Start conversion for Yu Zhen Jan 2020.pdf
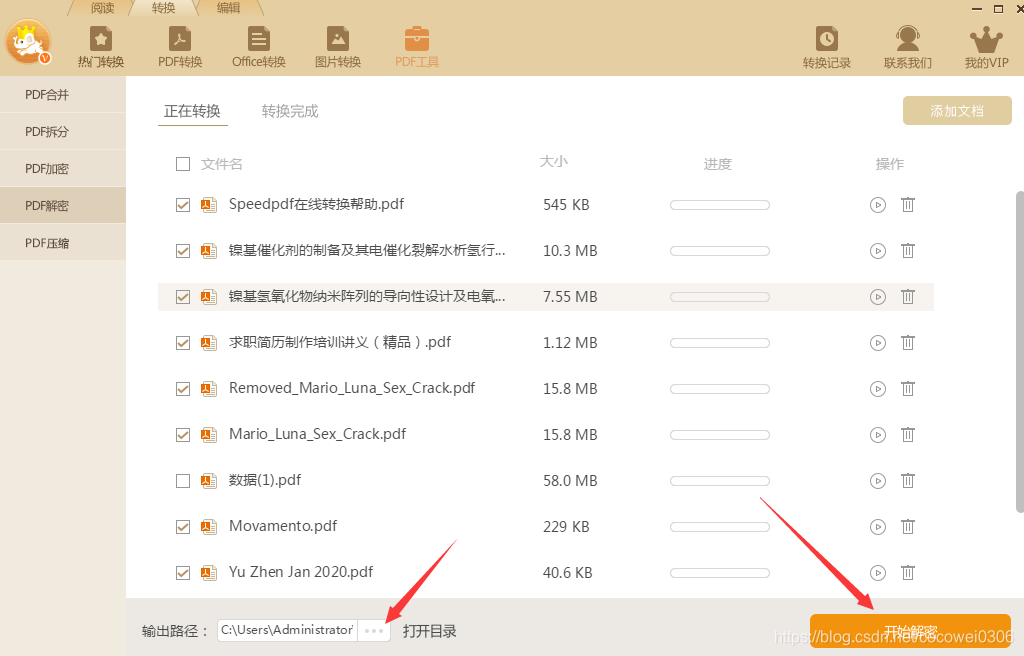The image size is (1024, 656). (878, 573)
